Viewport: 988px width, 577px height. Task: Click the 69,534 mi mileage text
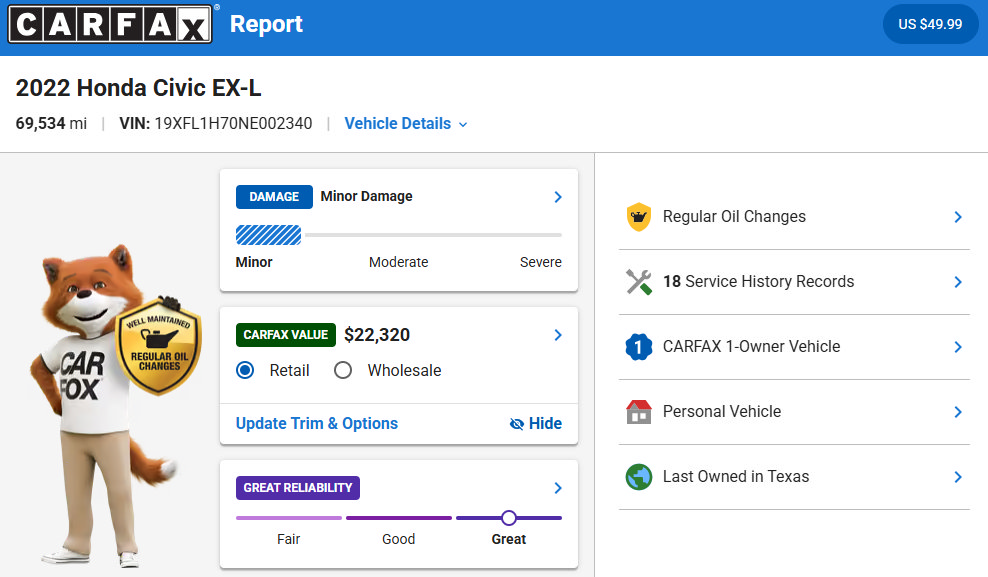(x=51, y=123)
